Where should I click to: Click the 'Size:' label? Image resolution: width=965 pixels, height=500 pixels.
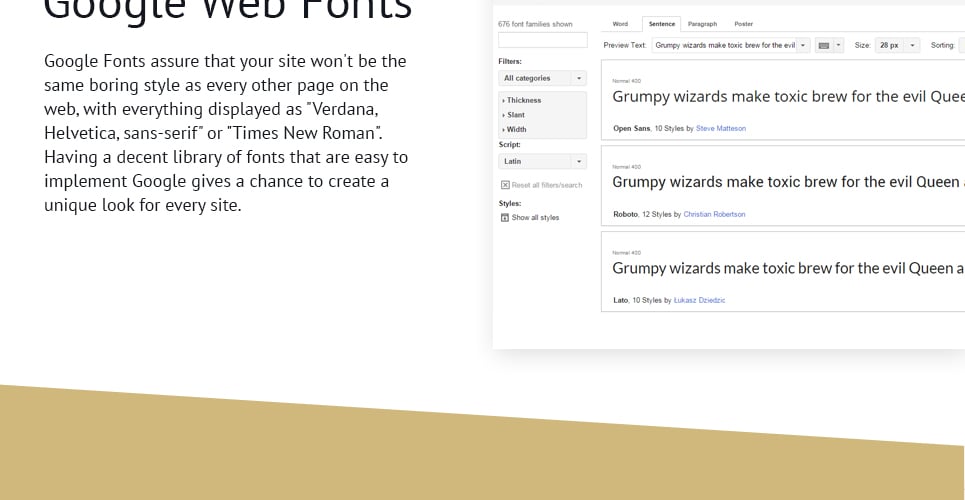coord(862,46)
